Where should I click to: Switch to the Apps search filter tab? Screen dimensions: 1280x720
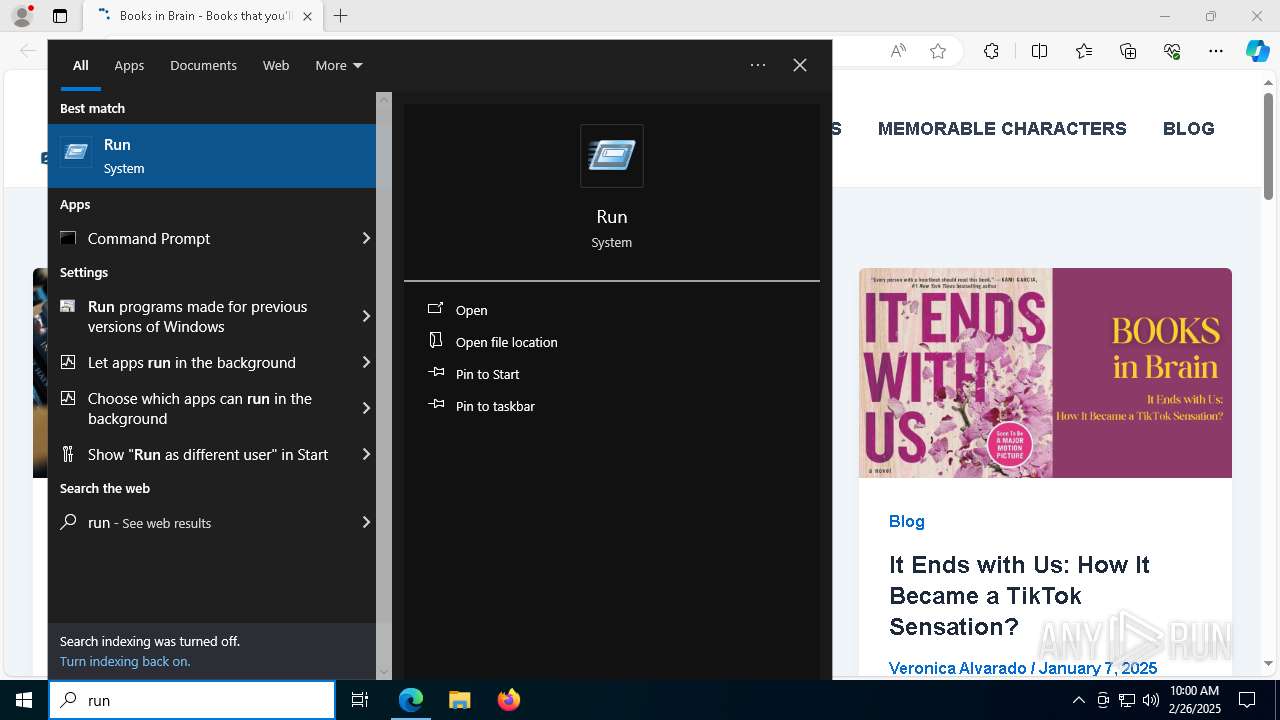[x=129, y=65]
